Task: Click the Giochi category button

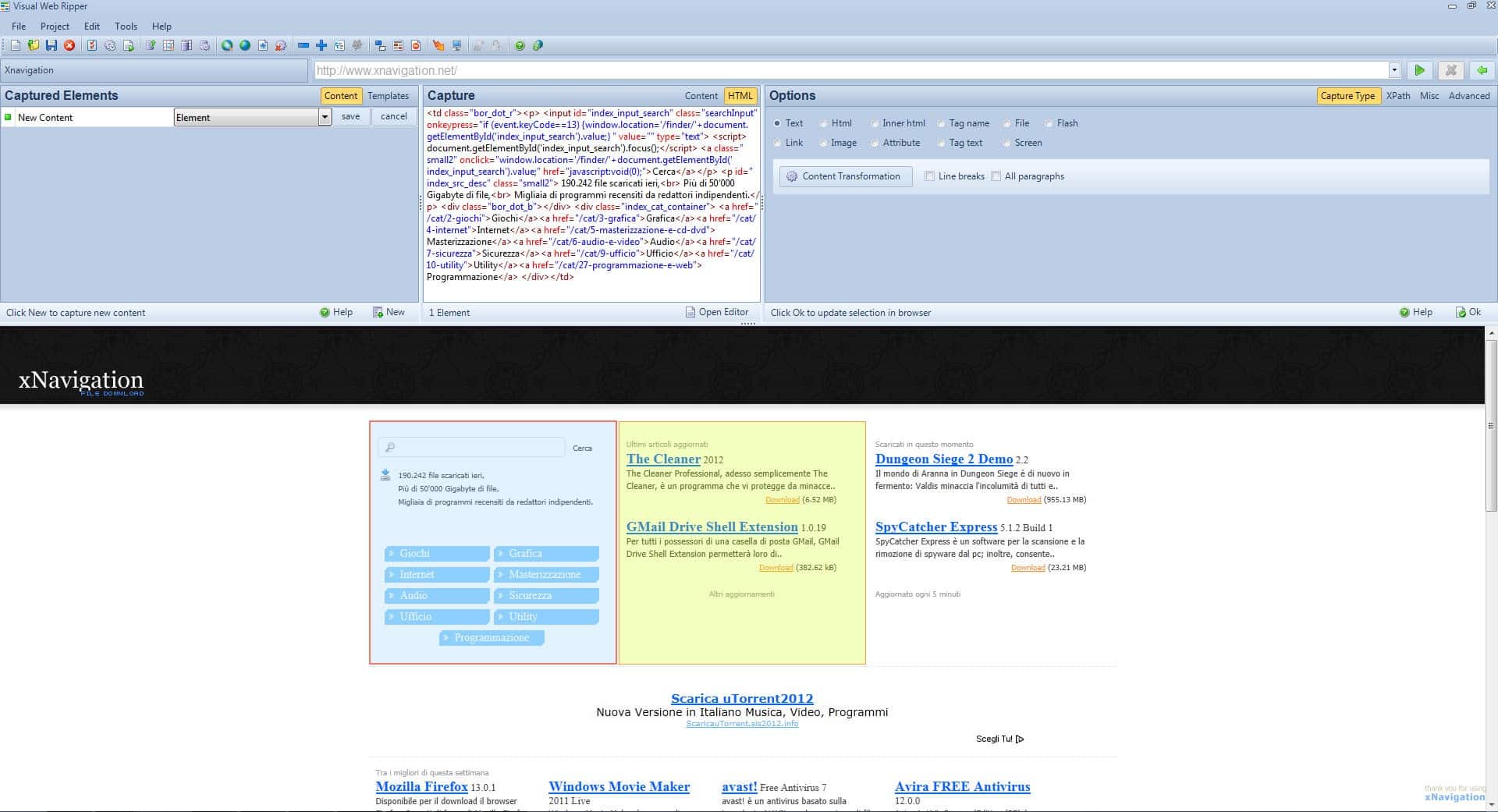Action: click(x=437, y=554)
